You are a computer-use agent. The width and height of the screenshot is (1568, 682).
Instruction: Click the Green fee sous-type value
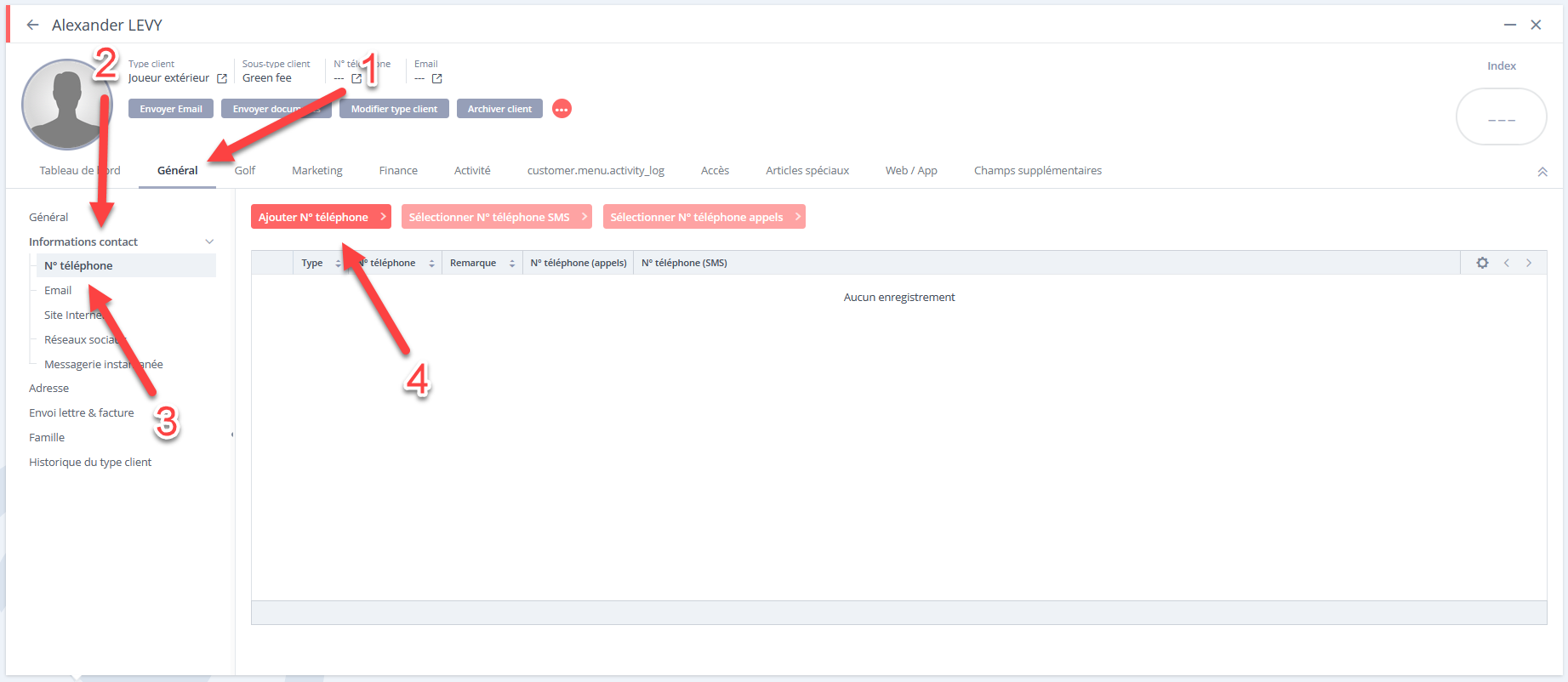(267, 77)
